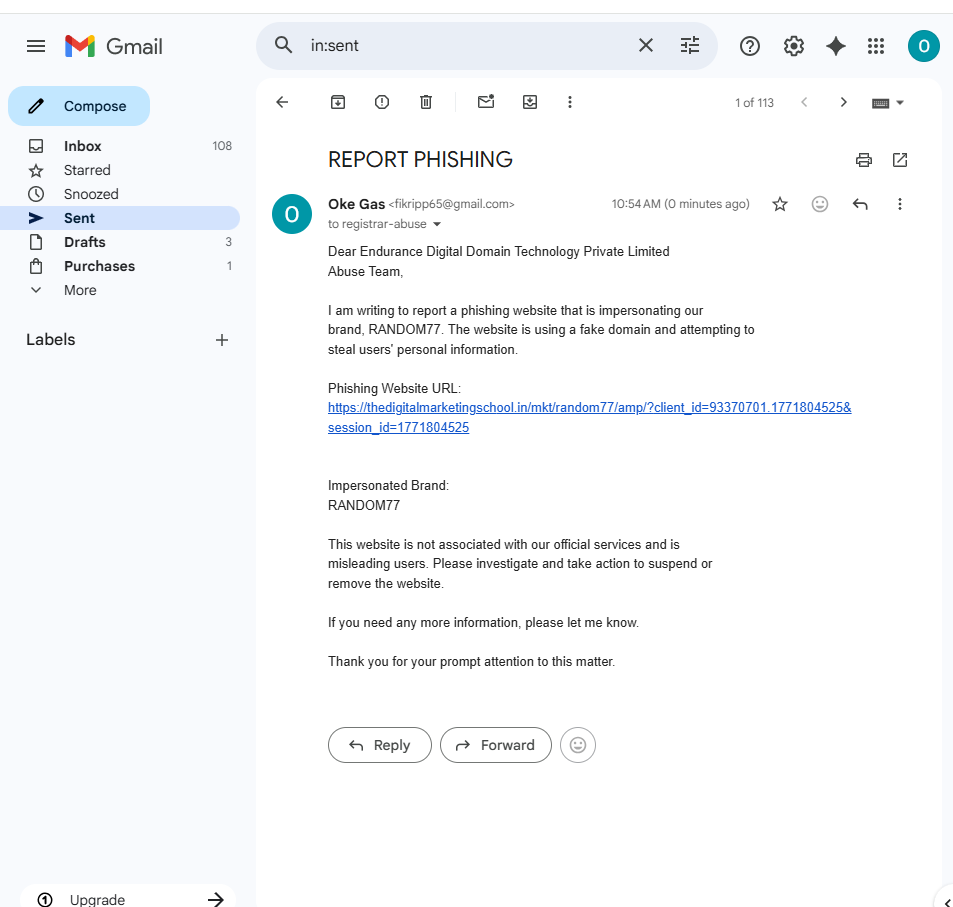Go back to the Sent list
The height and width of the screenshot is (907, 953).
pyautogui.click(x=282, y=102)
